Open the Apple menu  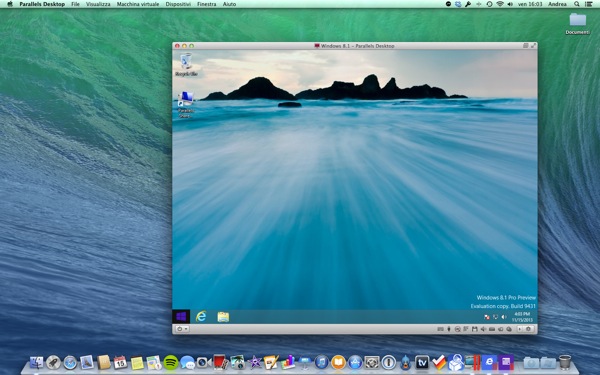[10, 4]
